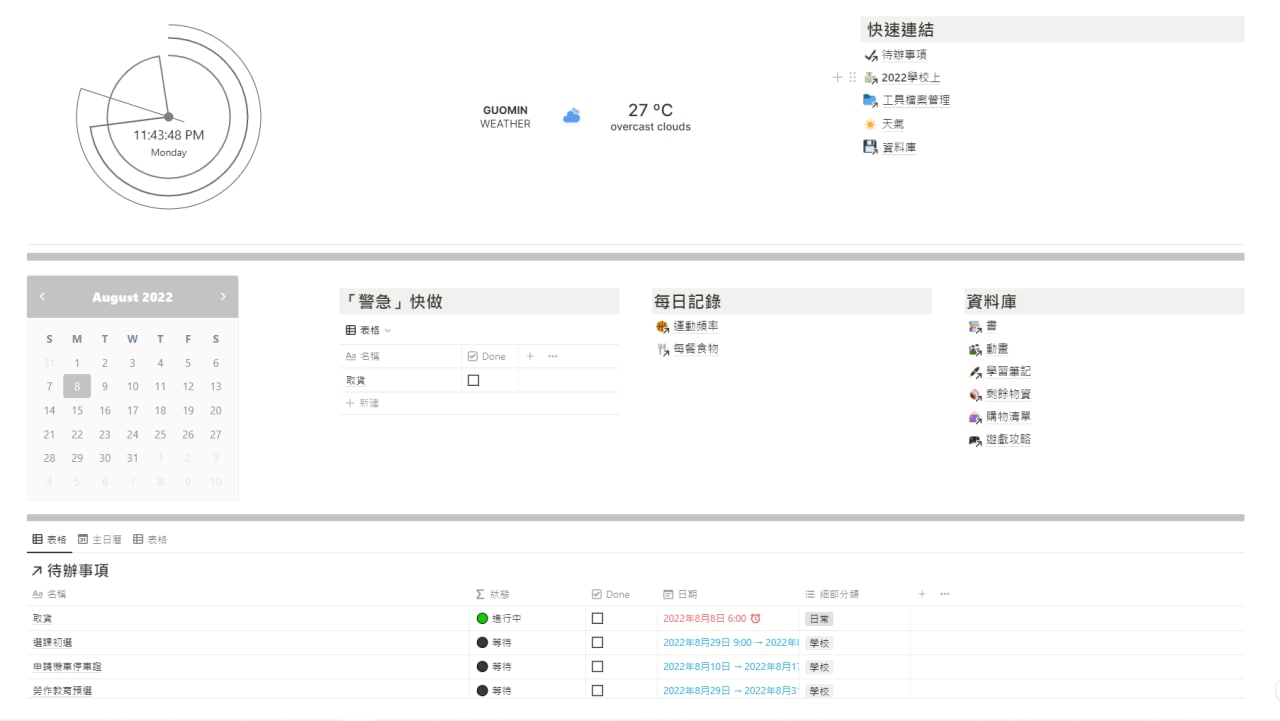Screen dimensions: 1280x721
Task: Open the Done column header in 「警急」快做
Action: click(489, 356)
